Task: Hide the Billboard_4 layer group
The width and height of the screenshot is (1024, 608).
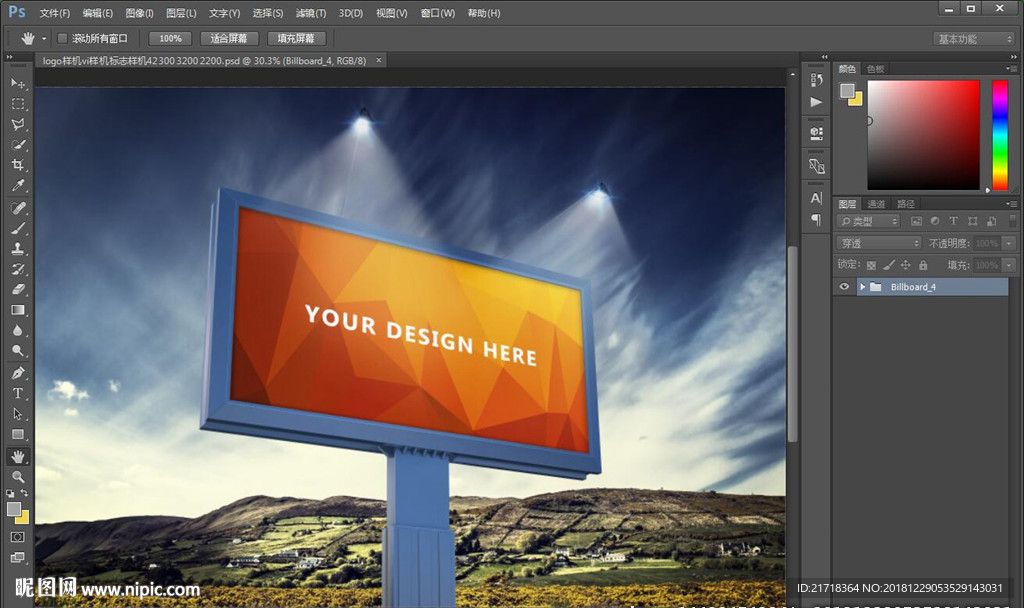Action: point(845,287)
